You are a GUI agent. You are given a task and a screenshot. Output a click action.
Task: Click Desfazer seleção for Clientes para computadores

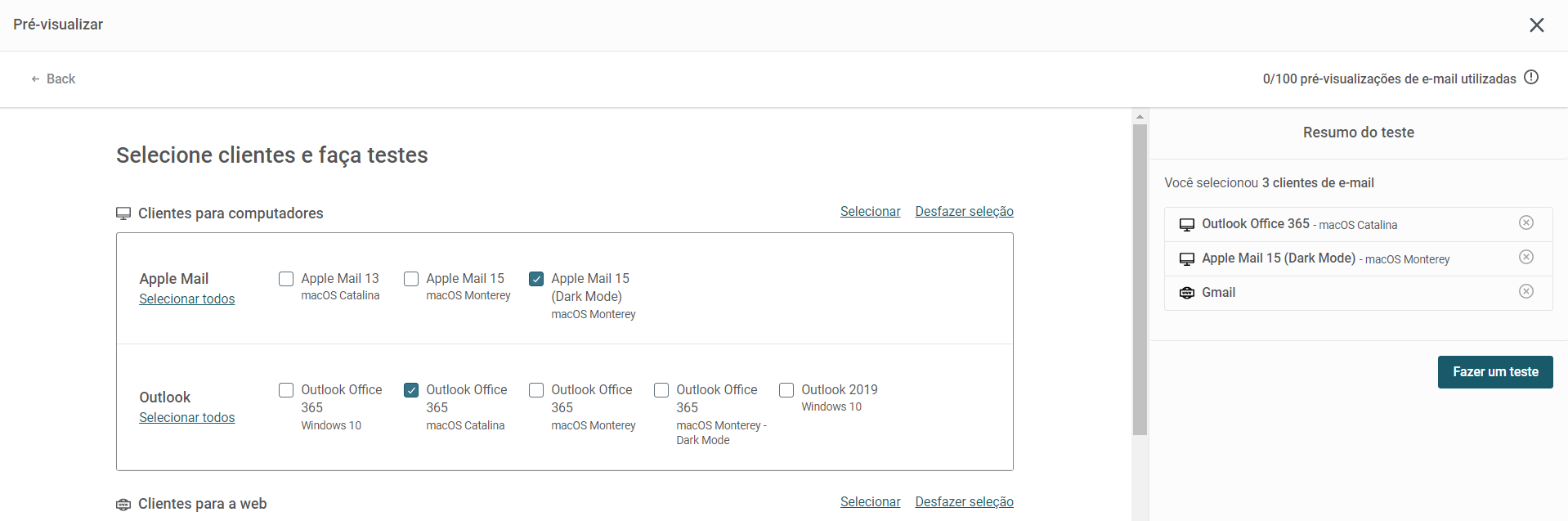[x=964, y=212]
